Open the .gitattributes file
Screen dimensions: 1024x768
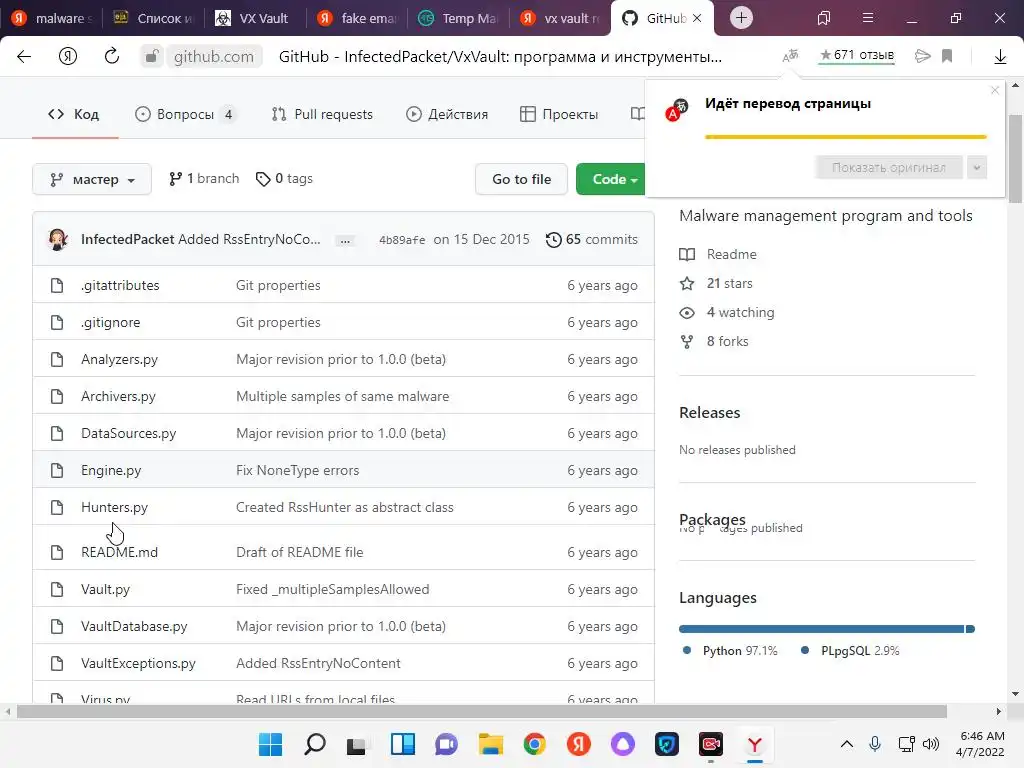pos(120,285)
